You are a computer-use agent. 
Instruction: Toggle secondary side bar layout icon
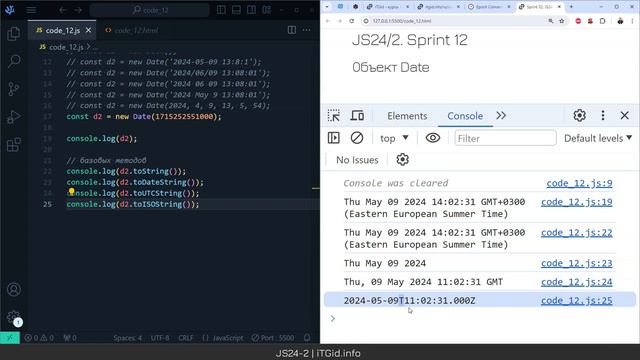click(x=251, y=10)
